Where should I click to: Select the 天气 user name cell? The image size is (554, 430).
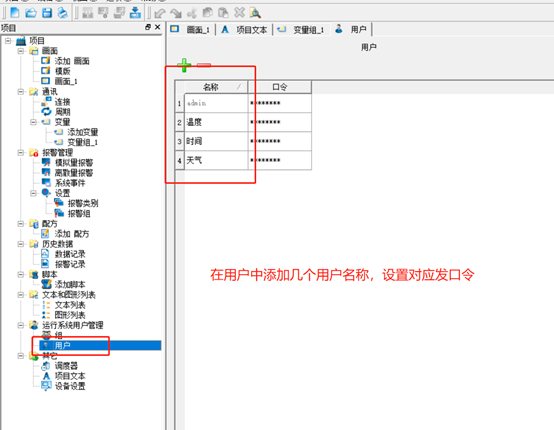point(216,160)
